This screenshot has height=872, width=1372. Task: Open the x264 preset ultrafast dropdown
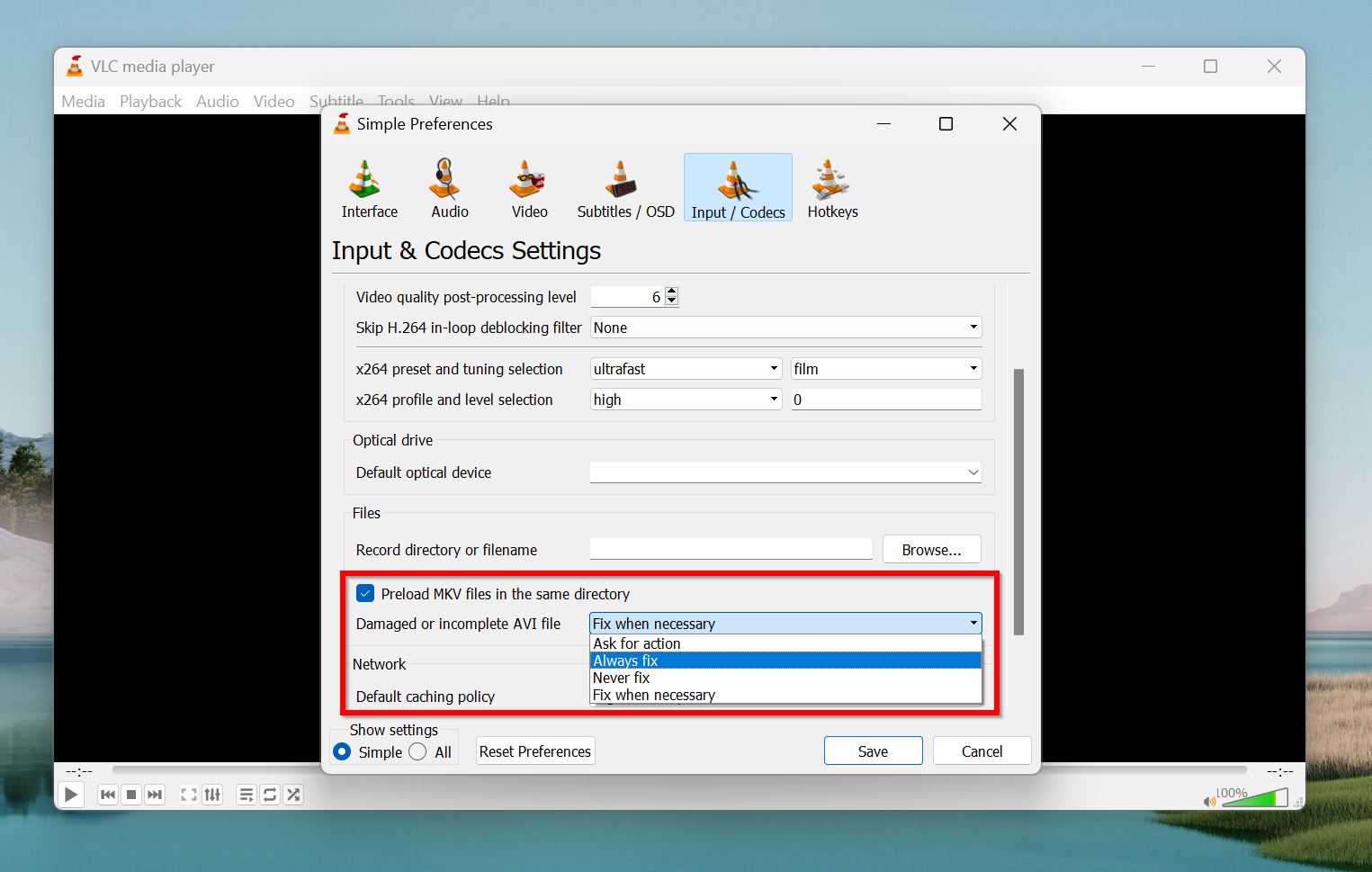(x=686, y=369)
